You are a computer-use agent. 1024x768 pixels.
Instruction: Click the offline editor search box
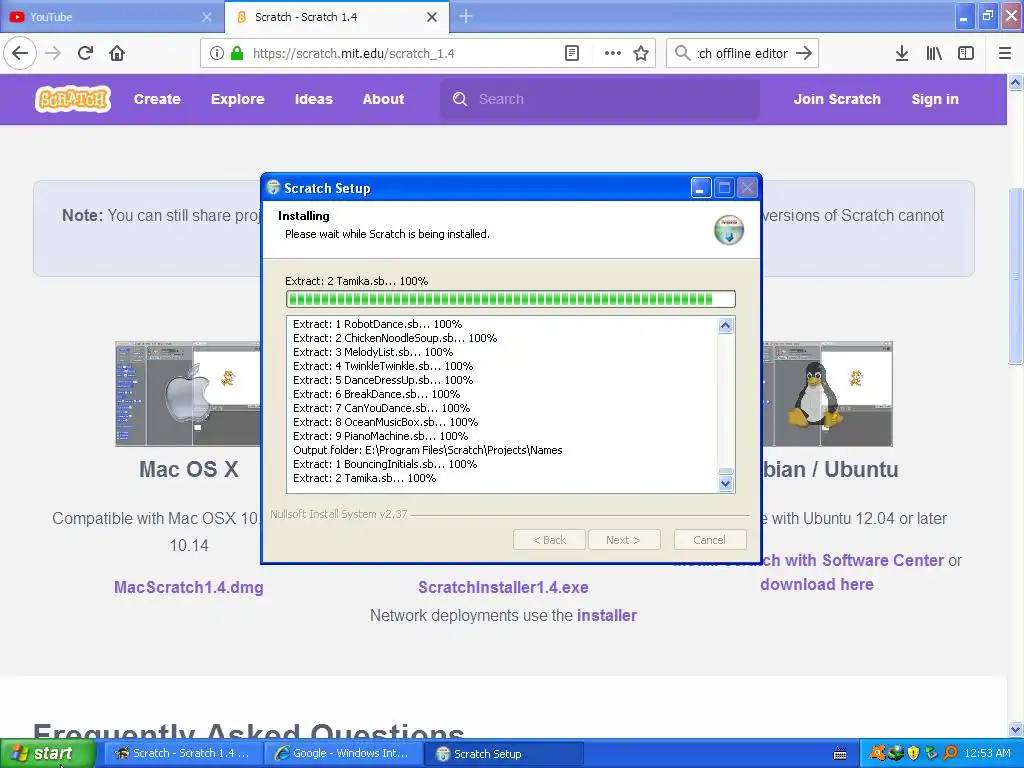pos(743,54)
